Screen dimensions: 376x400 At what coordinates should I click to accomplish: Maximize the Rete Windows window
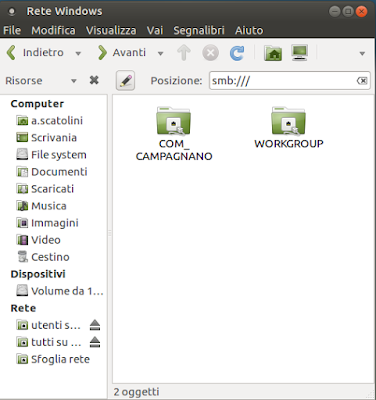tap(348, 12)
